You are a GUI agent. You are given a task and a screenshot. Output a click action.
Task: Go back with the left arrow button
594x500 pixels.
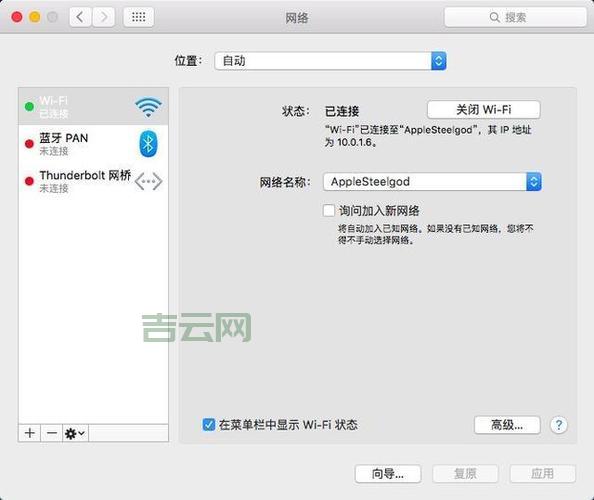(80, 17)
